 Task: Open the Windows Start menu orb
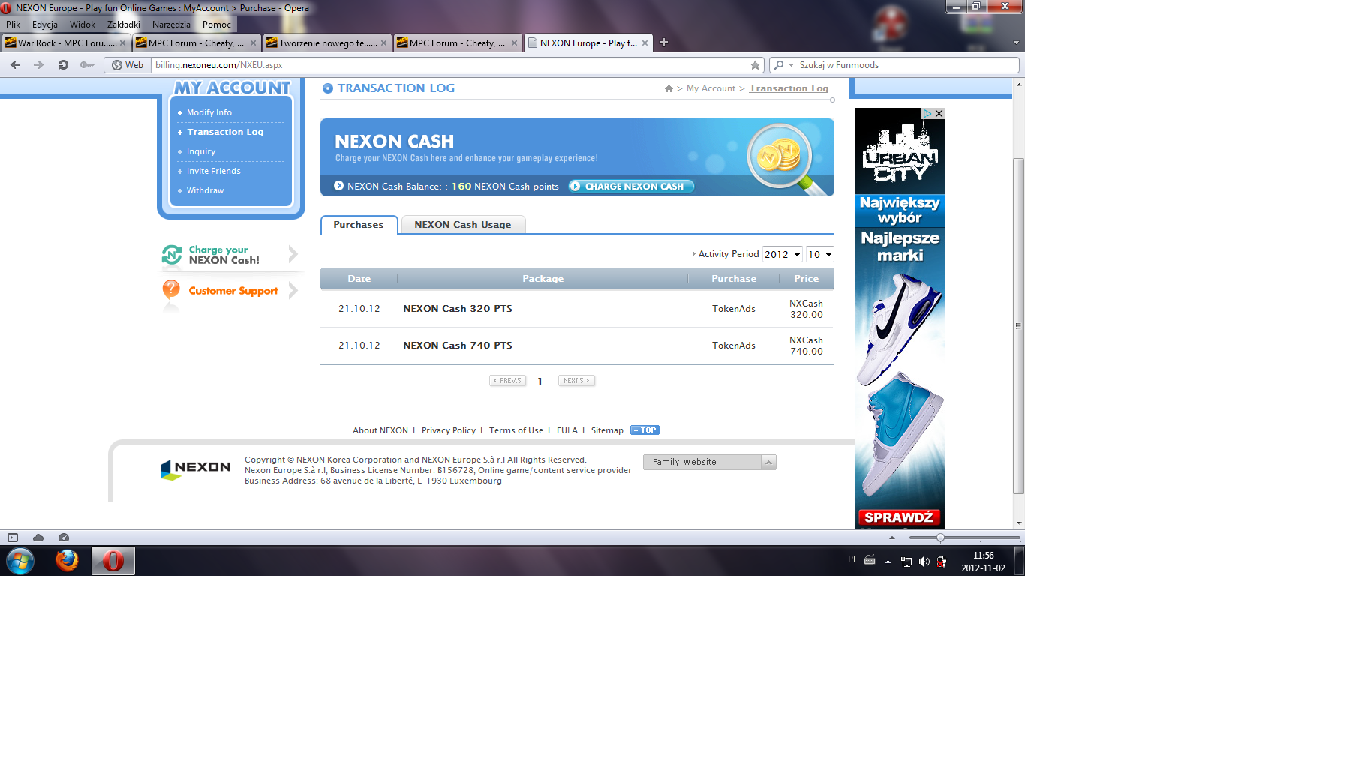(20, 561)
